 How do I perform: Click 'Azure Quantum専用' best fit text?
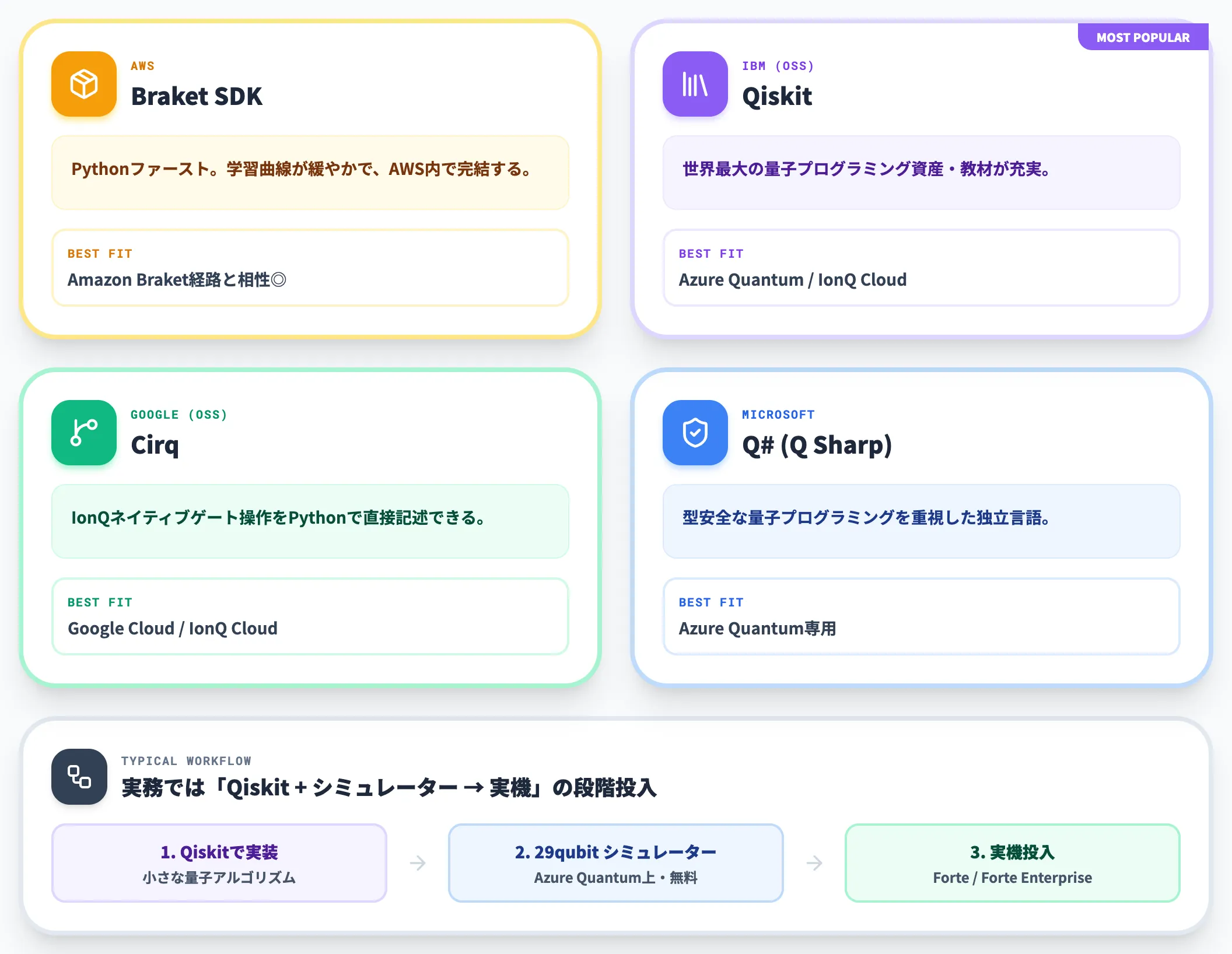click(758, 629)
